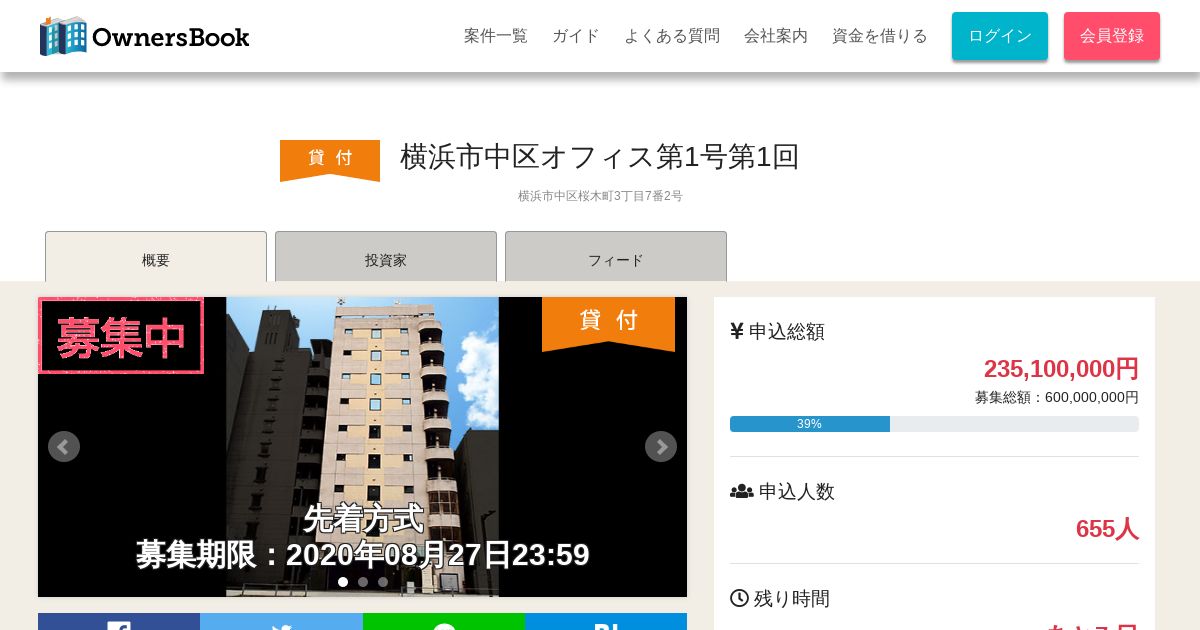Advance to the next carousel image
Screen dimensions: 1200x630
point(661,446)
